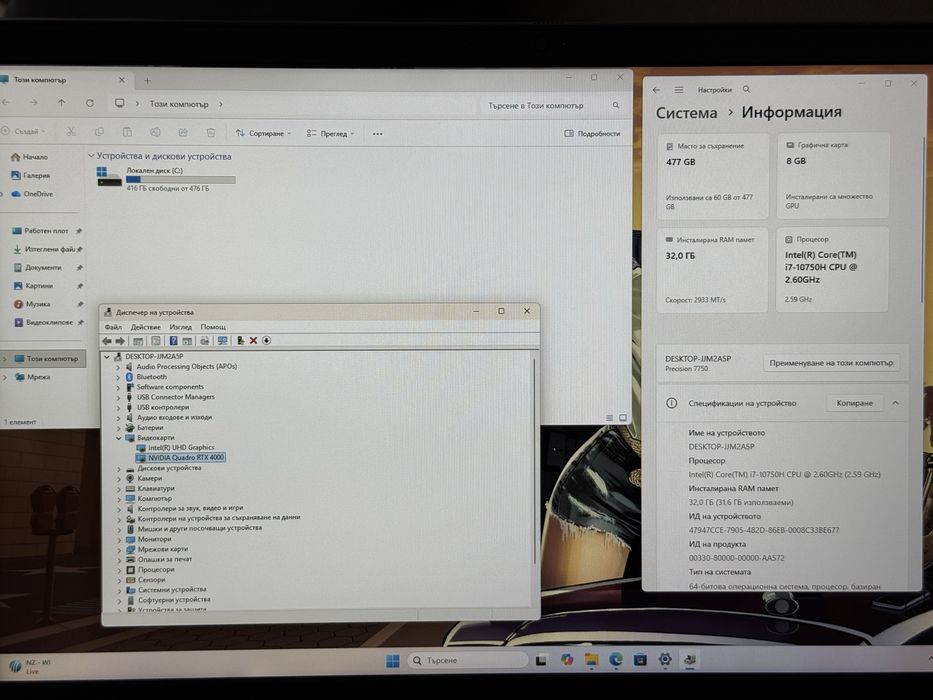Collapse the Видеокарти node
This screenshot has width=933, height=700.
[119, 438]
